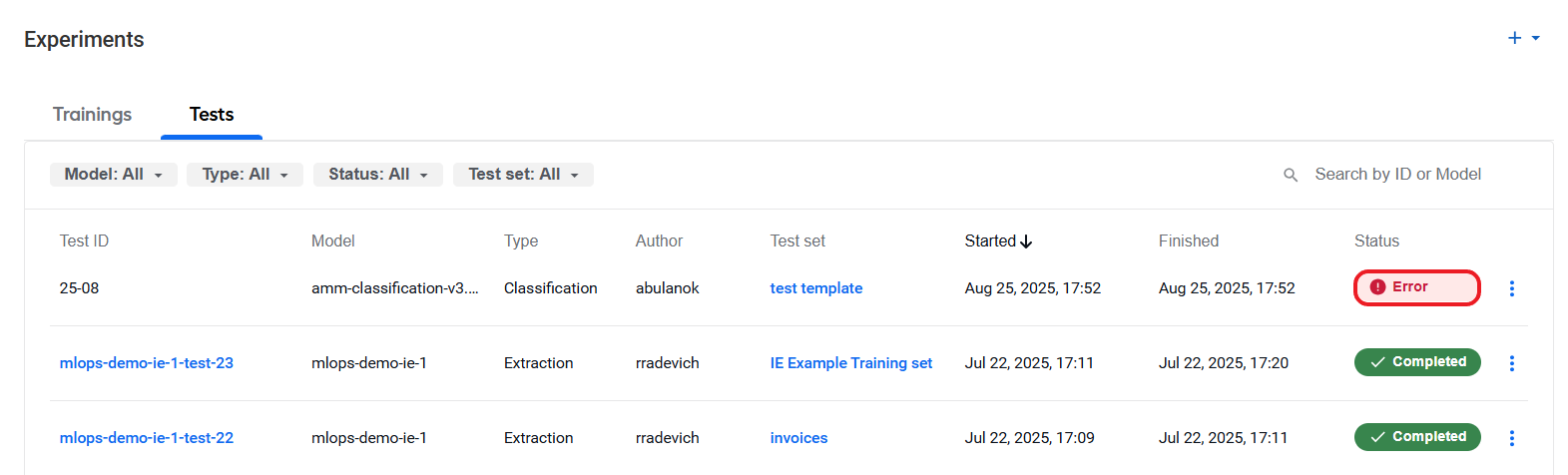Select the Tests tab

(212, 115)
